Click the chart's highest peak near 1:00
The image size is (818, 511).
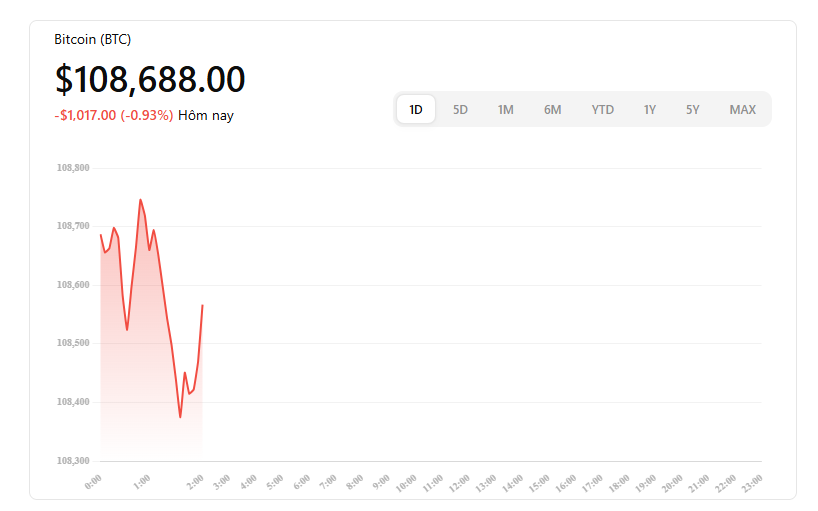[140, 200]
